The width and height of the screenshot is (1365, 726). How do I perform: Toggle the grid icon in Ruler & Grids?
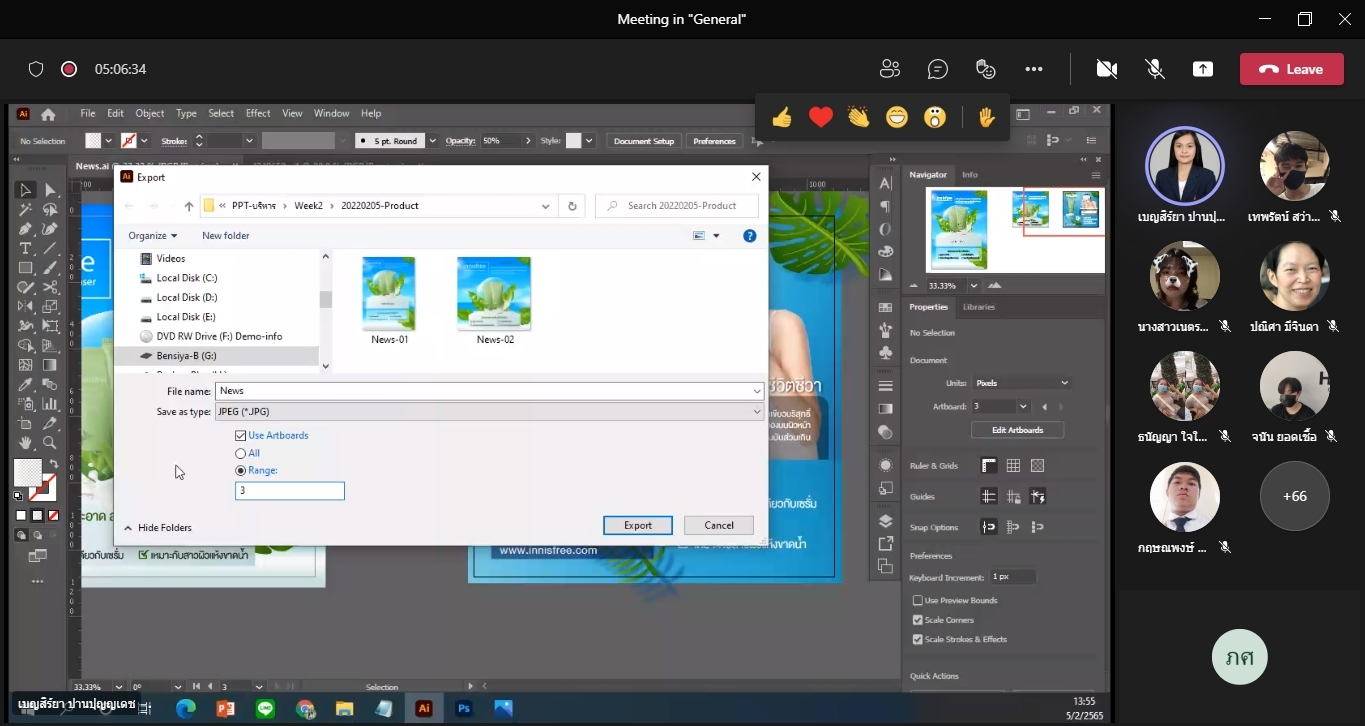(x=1013, y=465)
